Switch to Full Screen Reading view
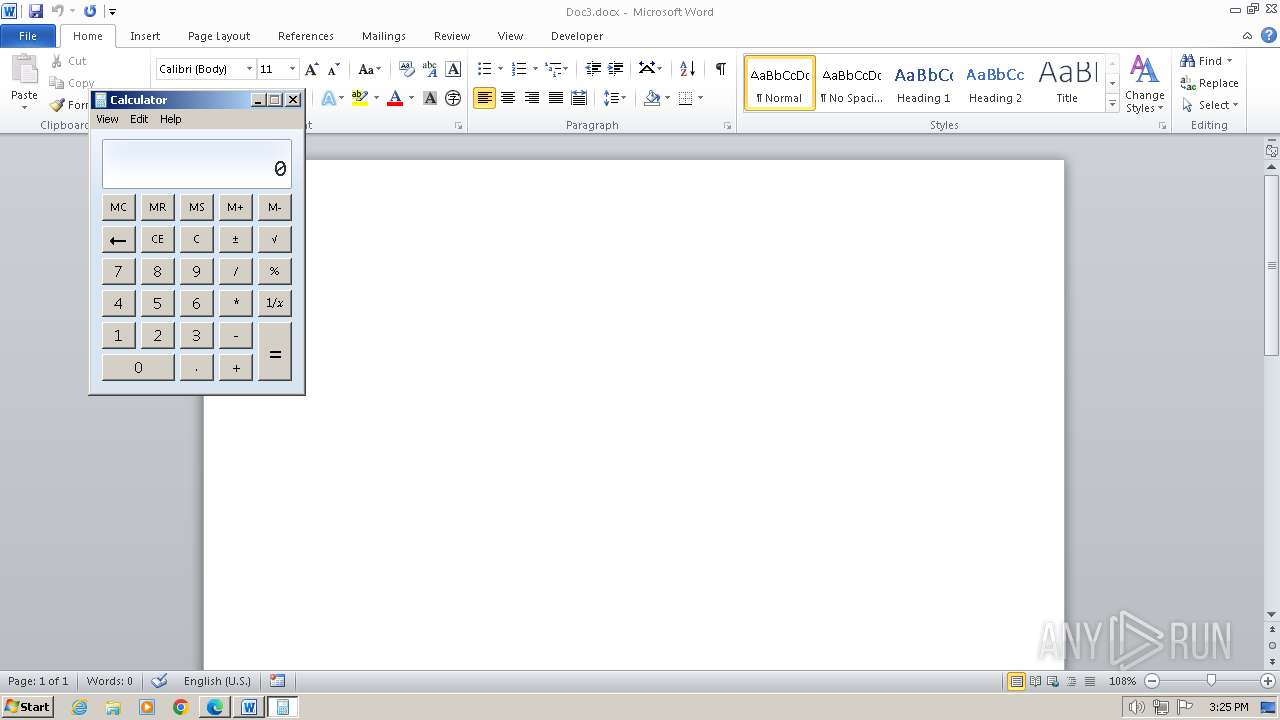The image size is (1280, 720). (1034, 681)
